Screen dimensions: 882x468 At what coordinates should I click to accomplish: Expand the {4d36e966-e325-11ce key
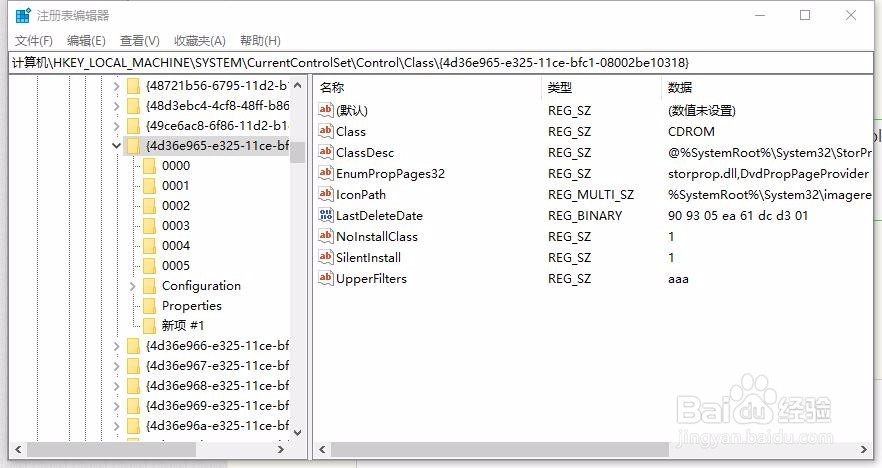pos(116,346)
